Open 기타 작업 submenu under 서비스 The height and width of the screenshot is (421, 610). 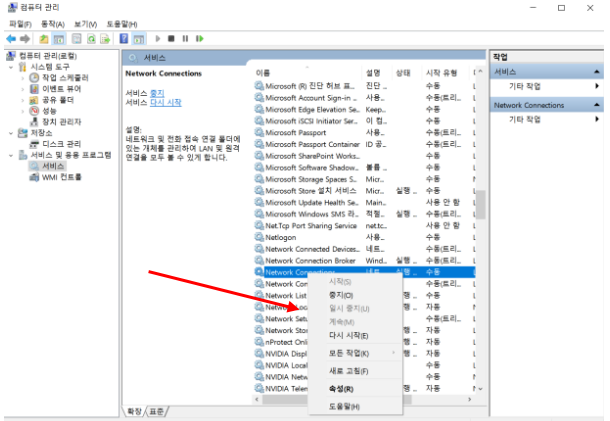coord(547,86)
